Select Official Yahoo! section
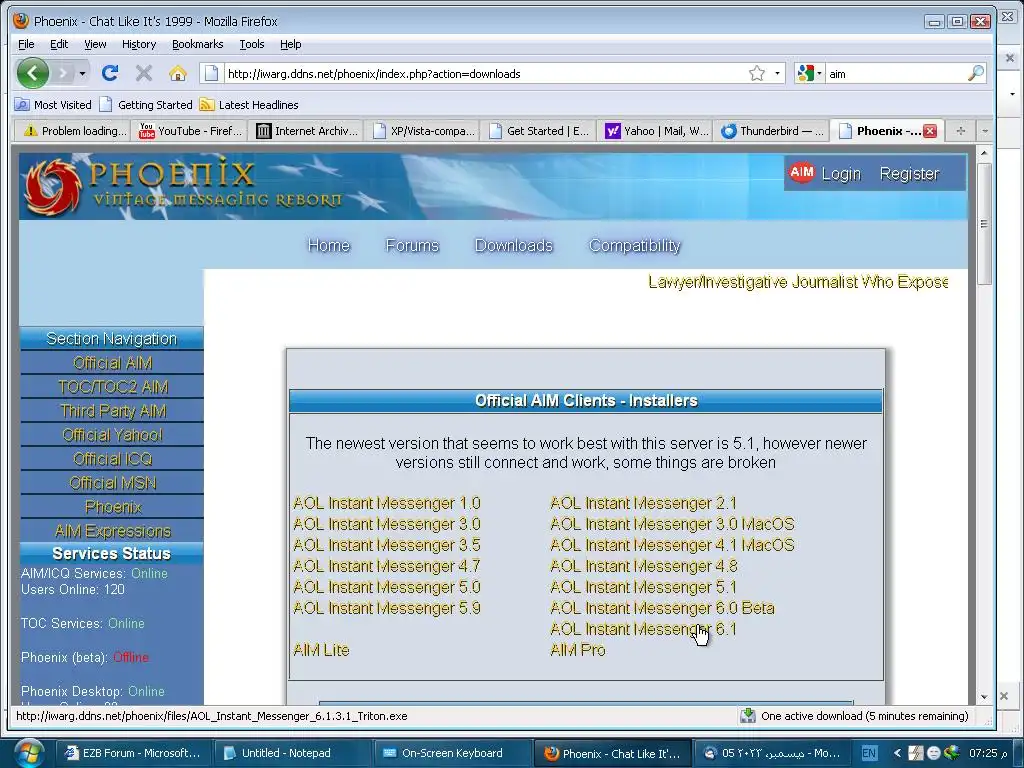 pos(112,435)
